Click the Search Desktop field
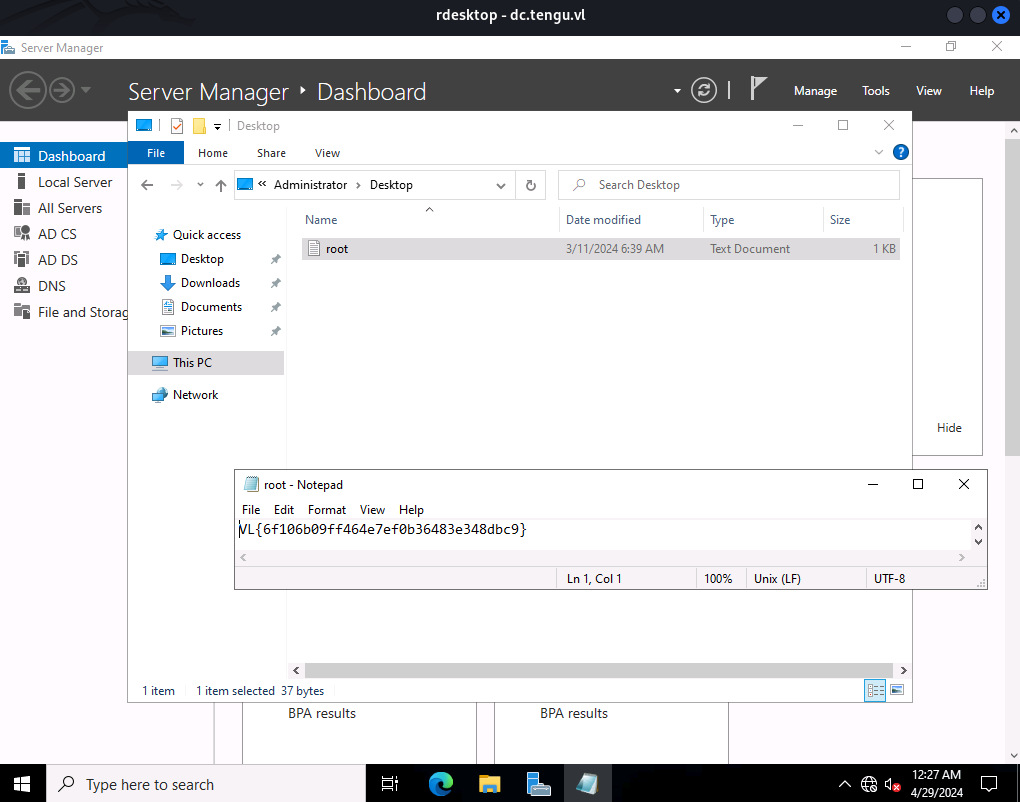This screenshot has width=1020, height=802. point(729,185)
